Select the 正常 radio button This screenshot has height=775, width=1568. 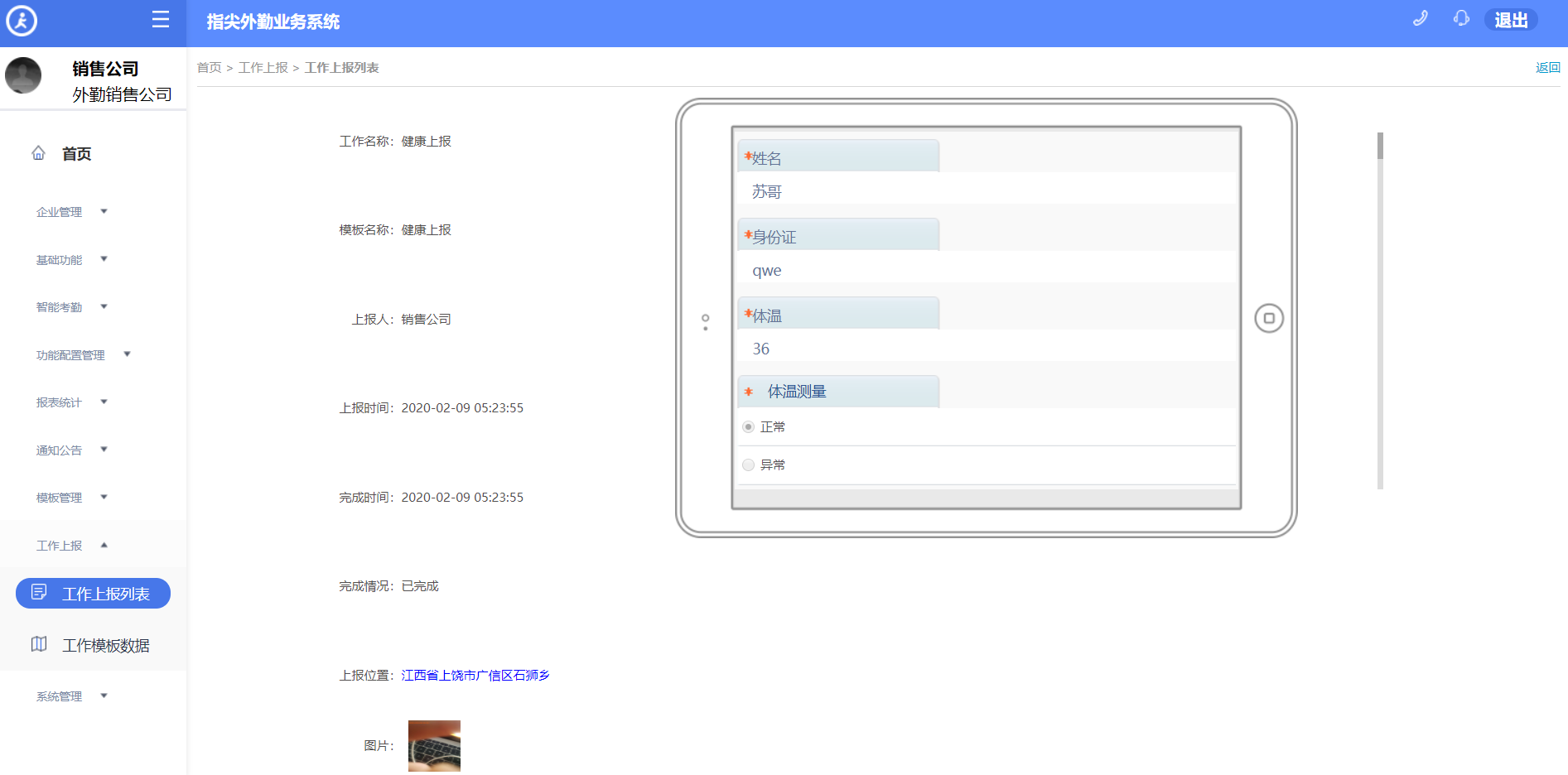point(748,427)
